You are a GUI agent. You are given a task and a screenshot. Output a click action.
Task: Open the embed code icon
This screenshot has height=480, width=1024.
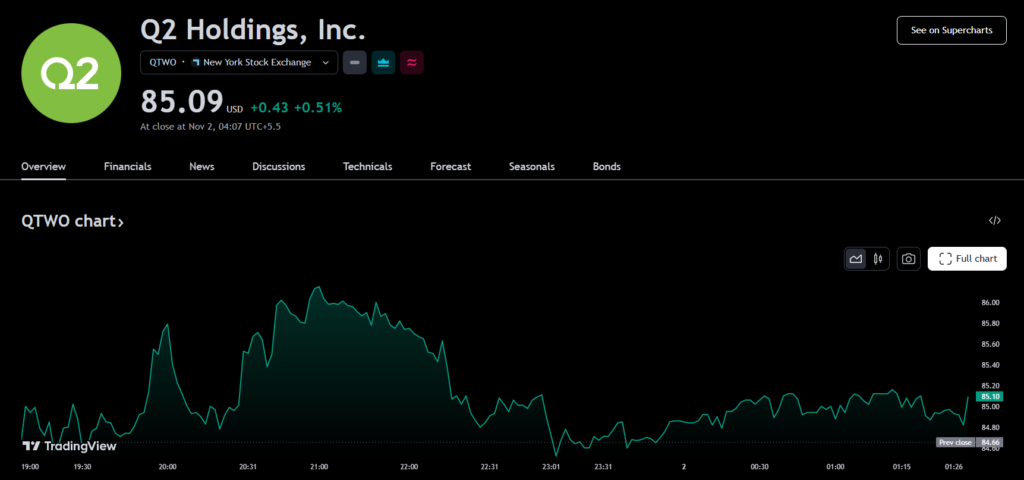995,221
